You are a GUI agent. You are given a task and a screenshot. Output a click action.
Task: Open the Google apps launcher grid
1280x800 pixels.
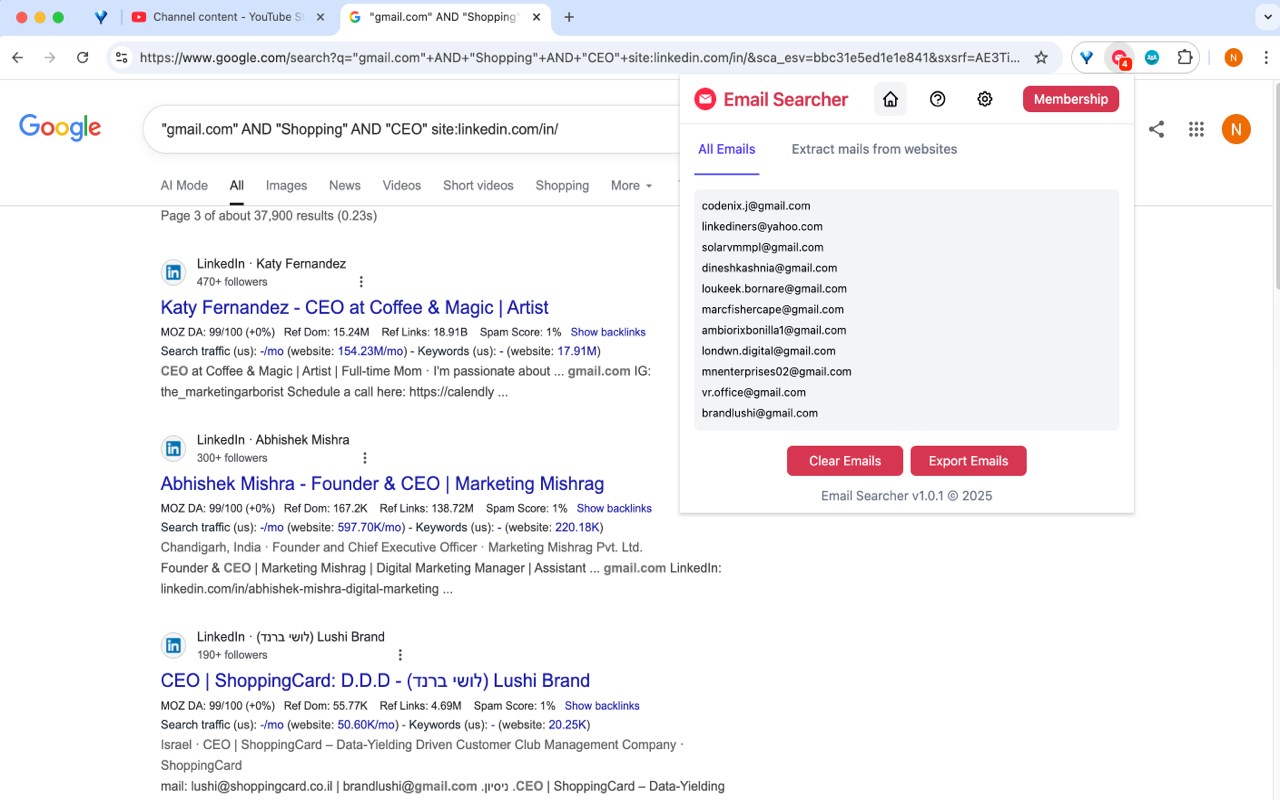1196,129
